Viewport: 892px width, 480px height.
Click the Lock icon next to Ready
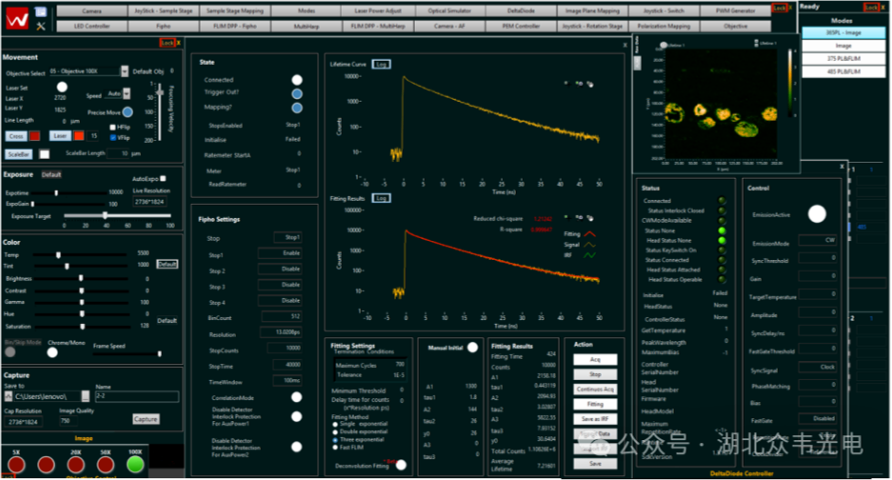click(x=870, y=7)
